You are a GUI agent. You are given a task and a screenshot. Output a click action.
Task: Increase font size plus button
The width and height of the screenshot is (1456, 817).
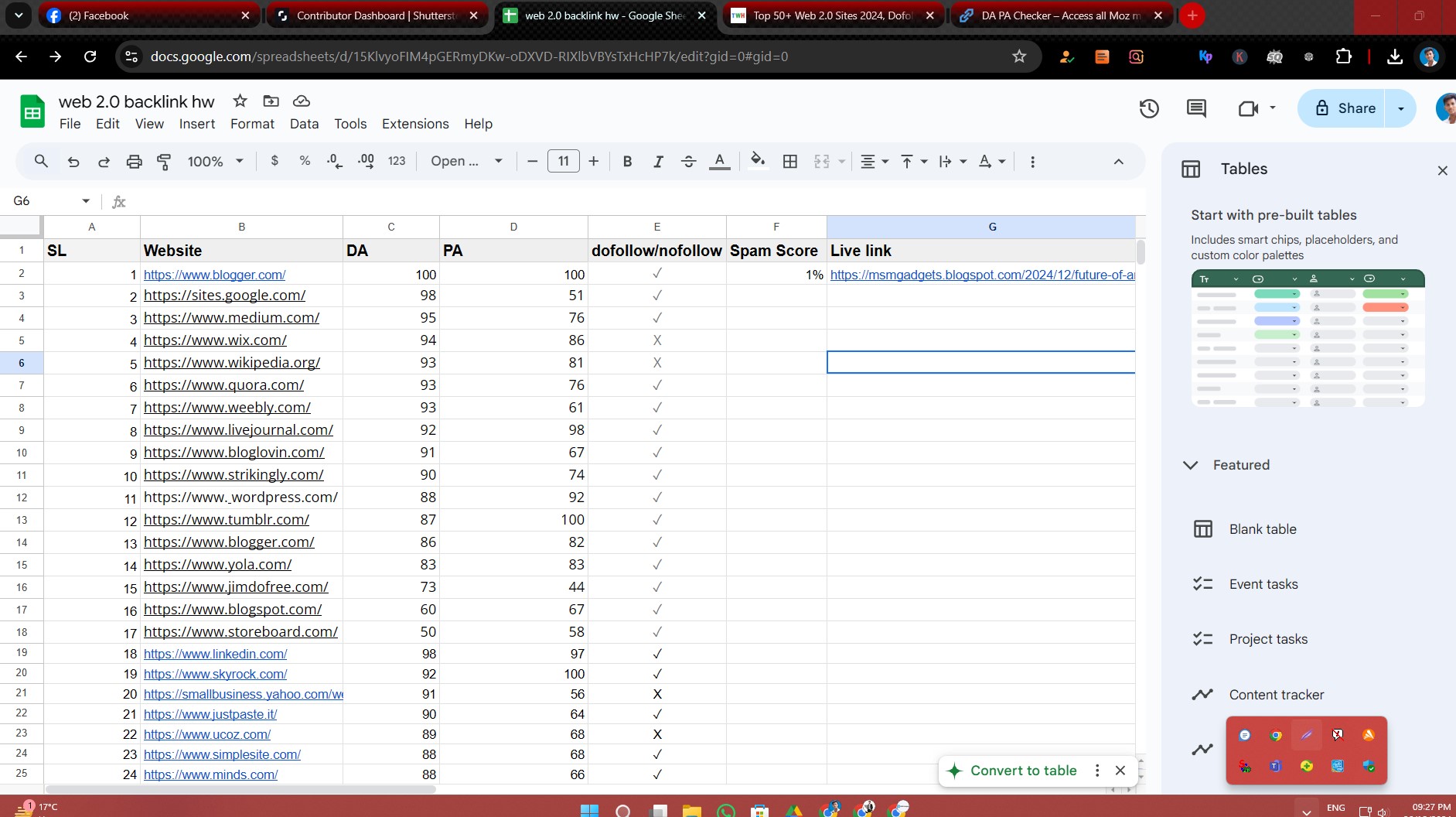[x=593, y=161]
